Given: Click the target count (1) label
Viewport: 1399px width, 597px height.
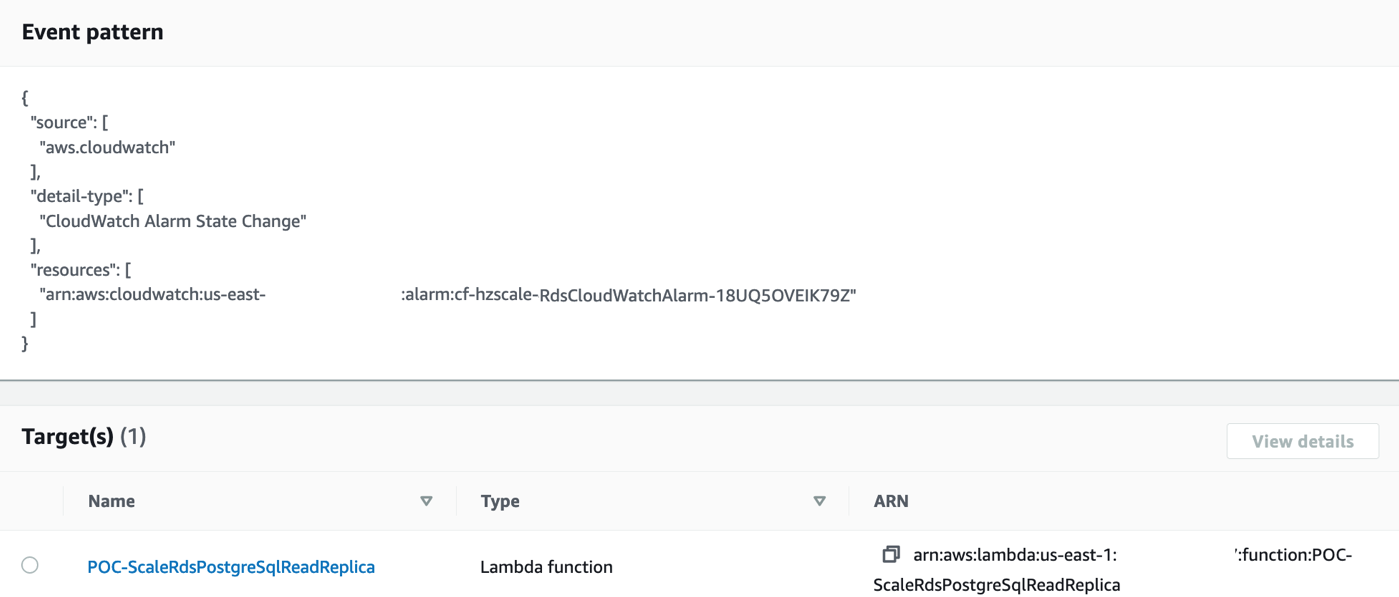Looking at the screenshot, I should (133, 437).
